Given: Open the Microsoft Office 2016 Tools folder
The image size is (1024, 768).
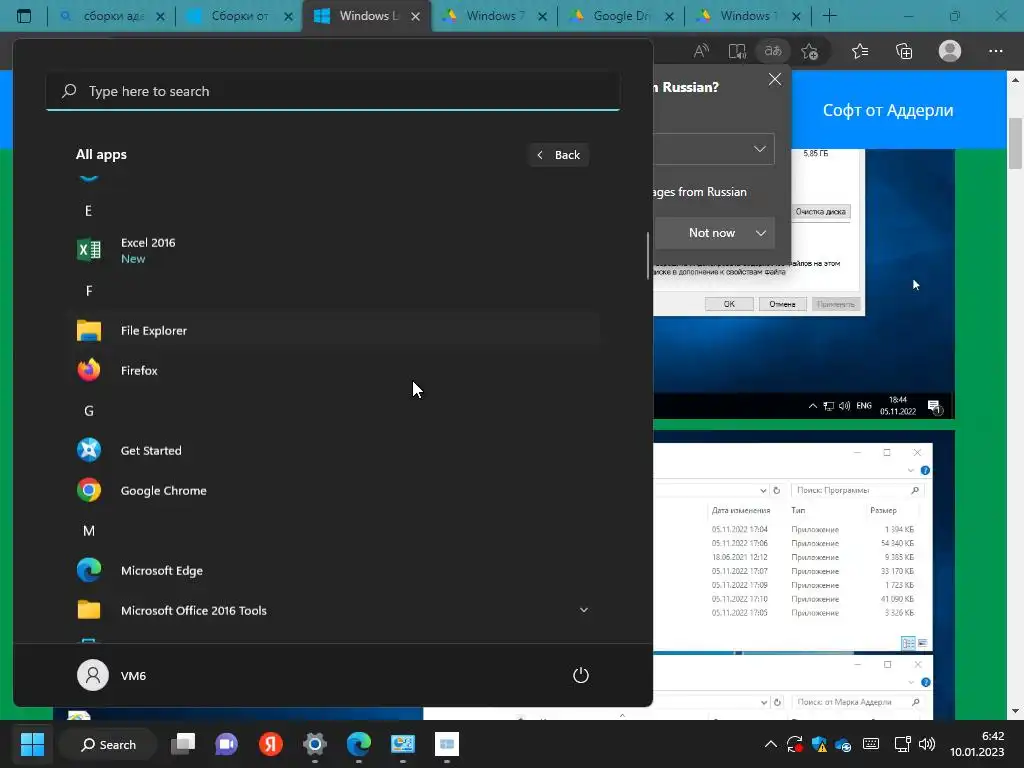Looking at the screenshot, I should tap(332, 610).
